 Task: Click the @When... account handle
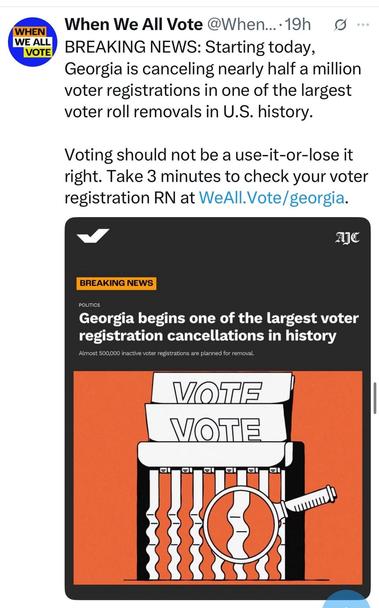241,24
